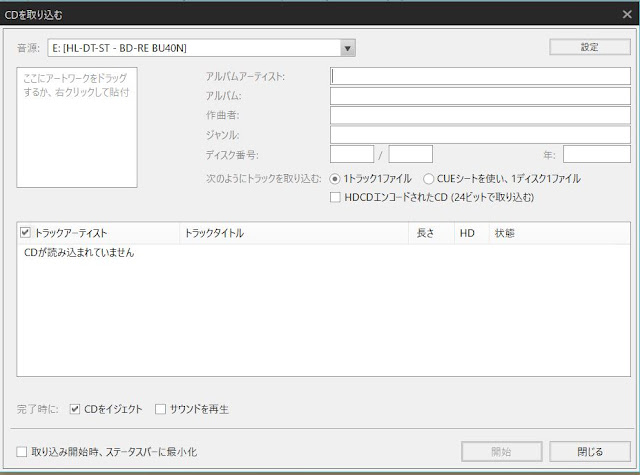
Task: Enable 取り込み開始時、ステータスバーに最小化 checkbox
Action: (x=22, y=452)
